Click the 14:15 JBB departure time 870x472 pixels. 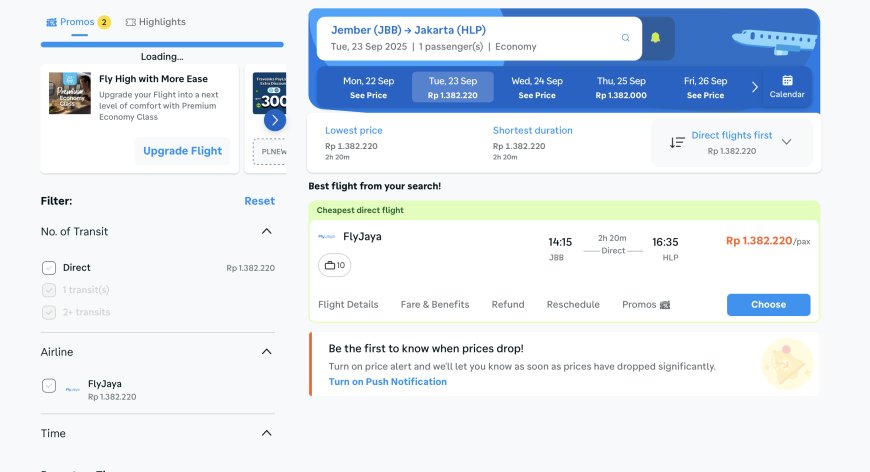[559, 248]
